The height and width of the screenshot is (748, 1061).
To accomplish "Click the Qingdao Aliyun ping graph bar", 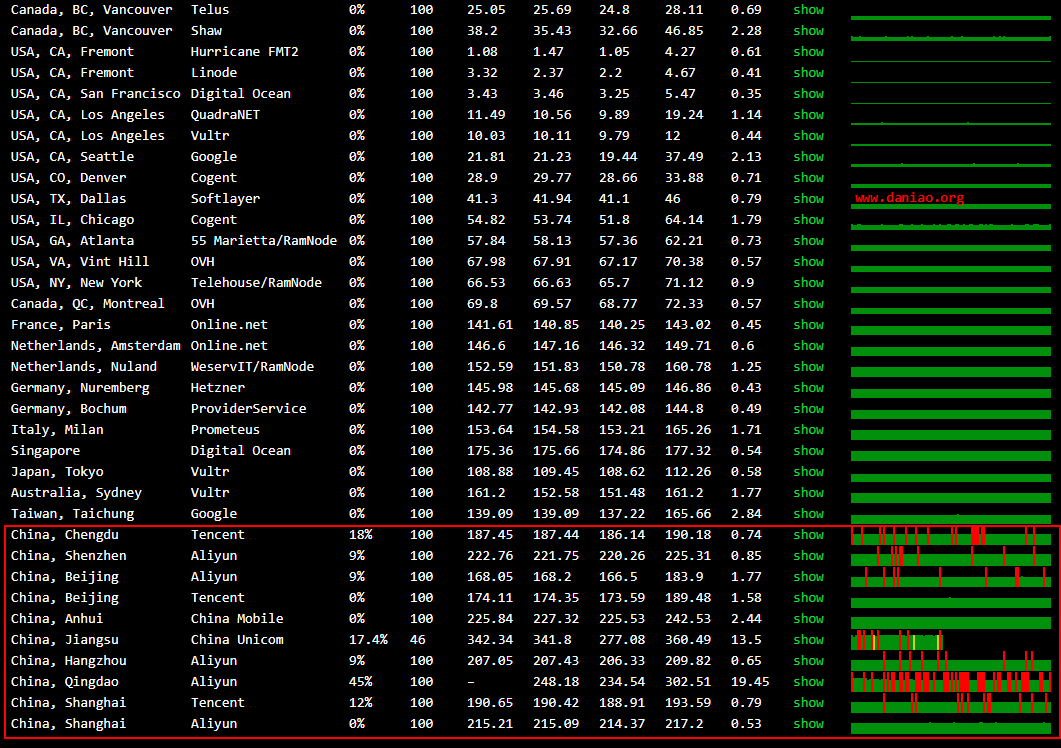I will pos(951,682).
